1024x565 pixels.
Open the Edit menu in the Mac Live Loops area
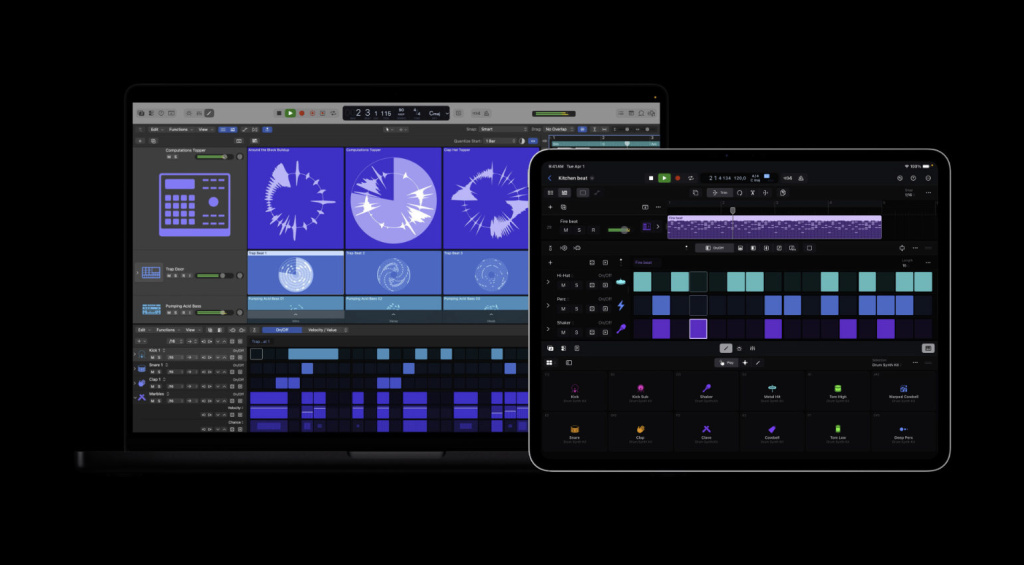[155, 129]
